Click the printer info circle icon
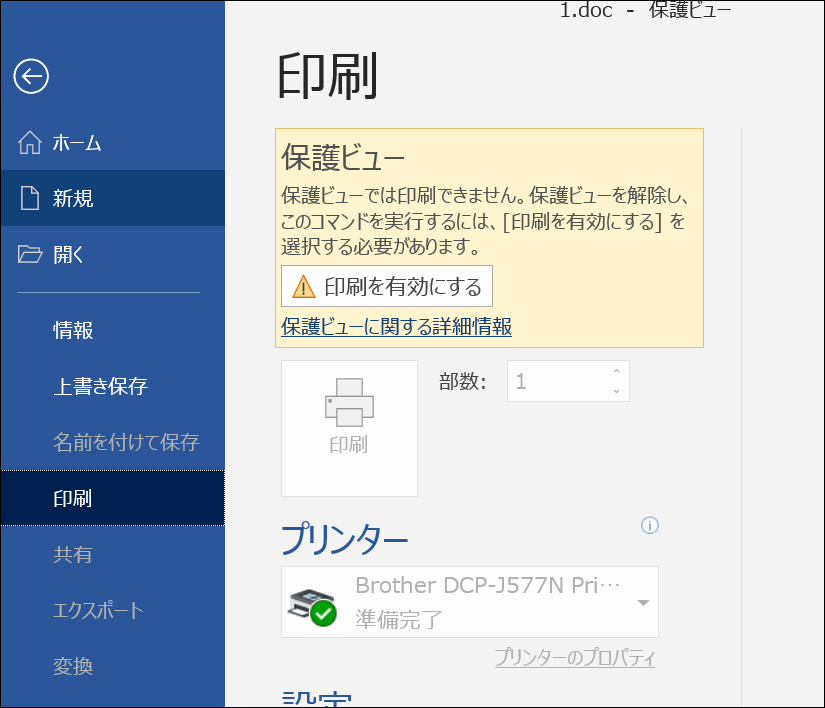This screenshot has width=825, height=708. point(650,525)
